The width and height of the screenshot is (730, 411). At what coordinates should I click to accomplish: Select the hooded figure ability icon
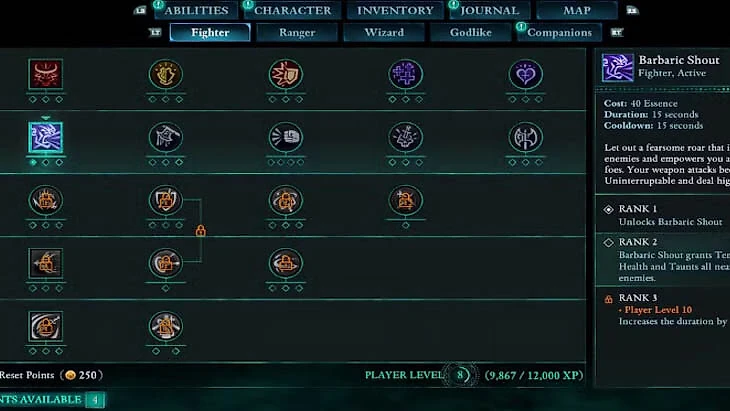166,137
